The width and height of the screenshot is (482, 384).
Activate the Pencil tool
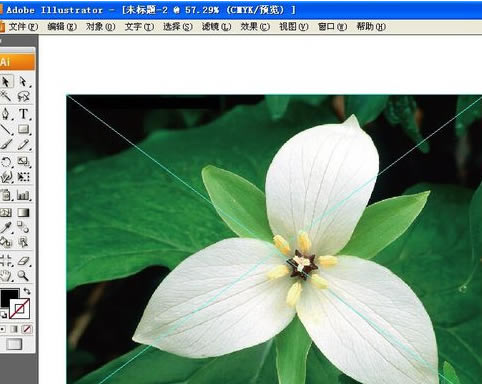click(x=23, y=144)
